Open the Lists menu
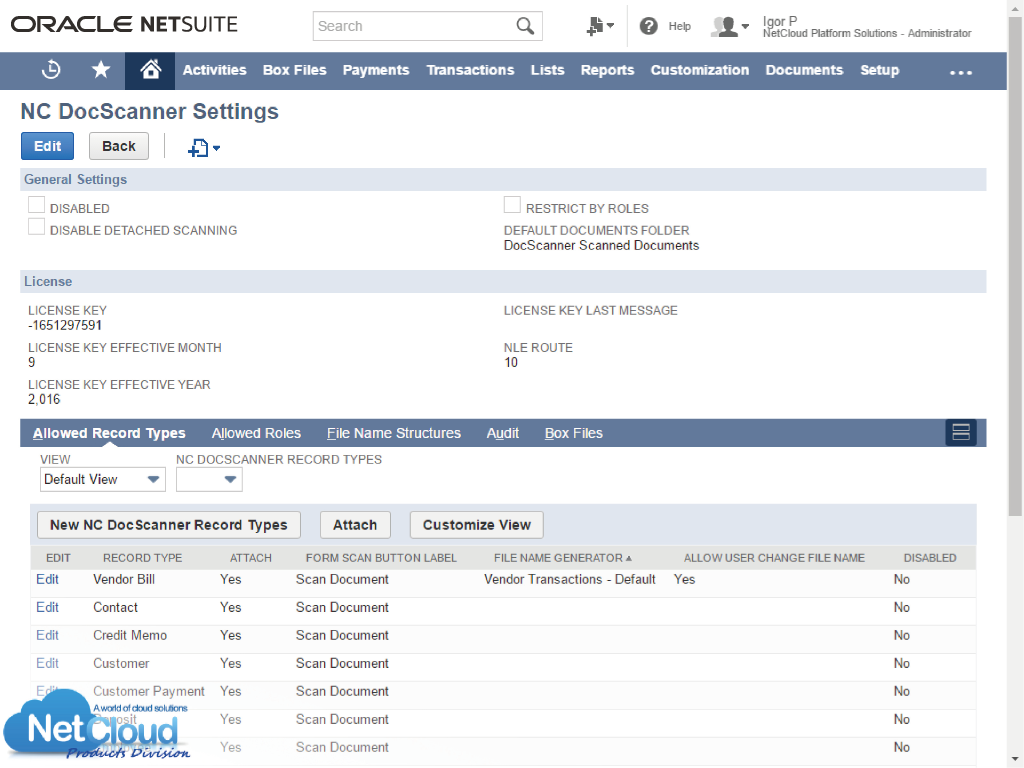Screen dimensions: 1024x768 pos(547,70)
